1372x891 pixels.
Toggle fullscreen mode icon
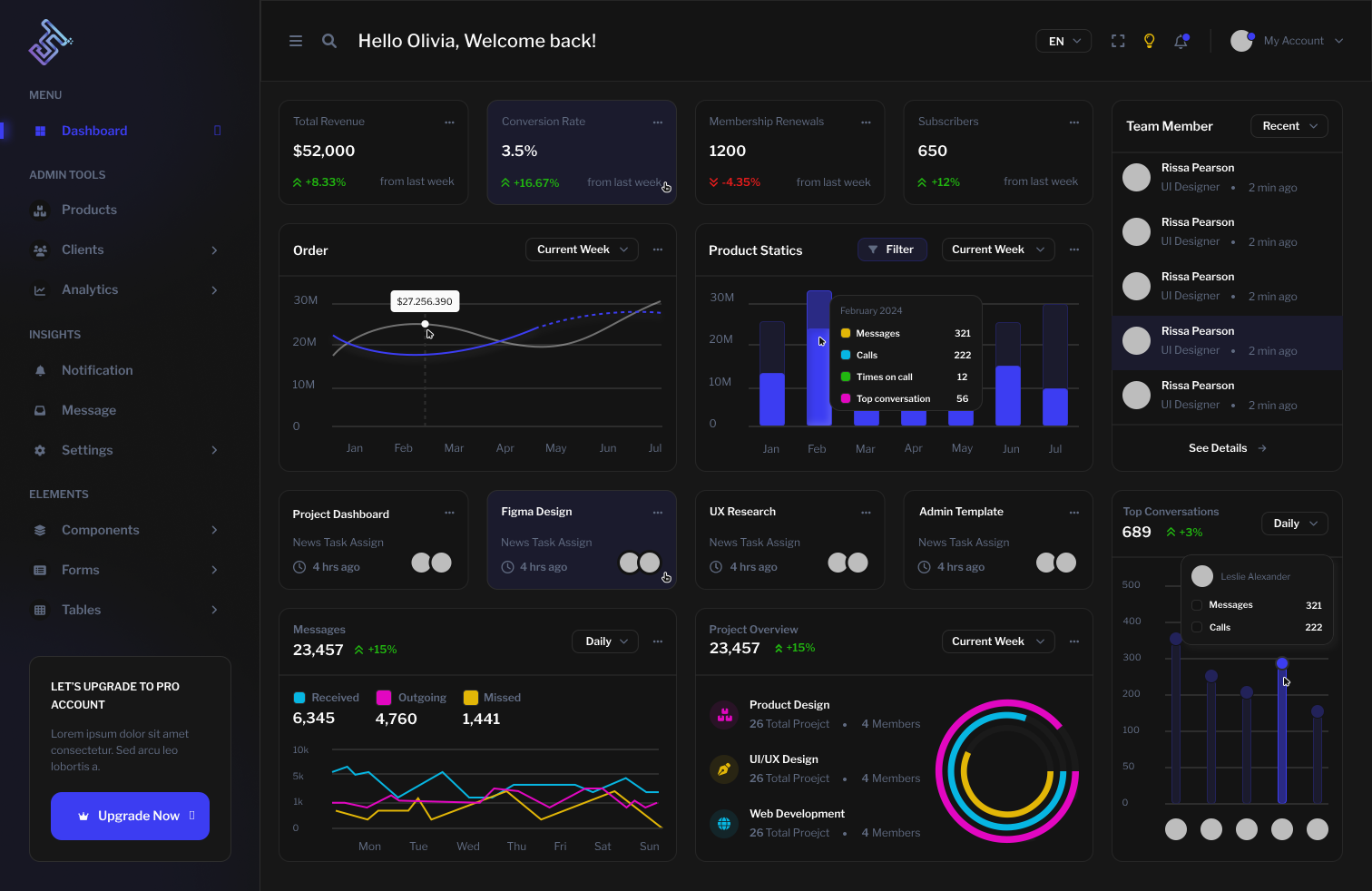tap(1118, 41)
